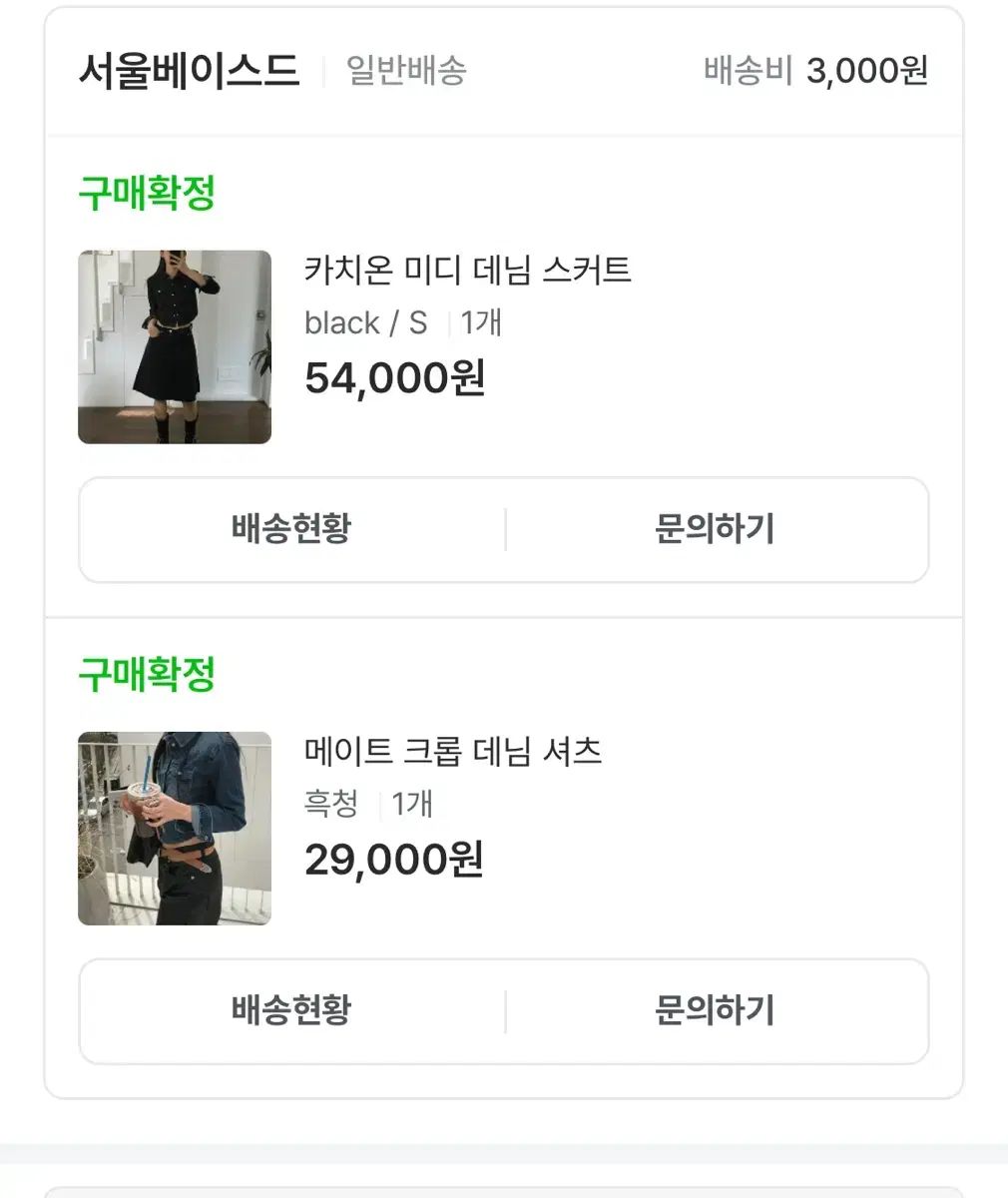The height and width of the screenshot is (1198, 1008).
Task: Check 배송현황 for the denim shirt
Action: tap(291, 1010)
